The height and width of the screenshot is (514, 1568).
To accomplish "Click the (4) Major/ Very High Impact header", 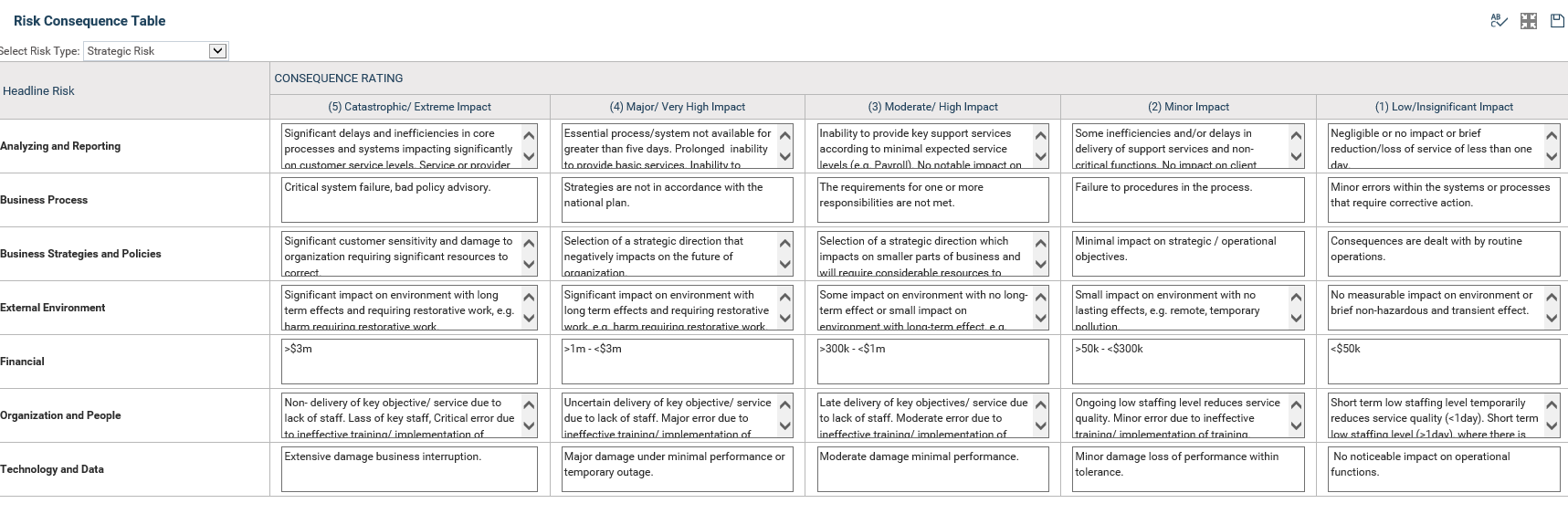I will (677, 107).
